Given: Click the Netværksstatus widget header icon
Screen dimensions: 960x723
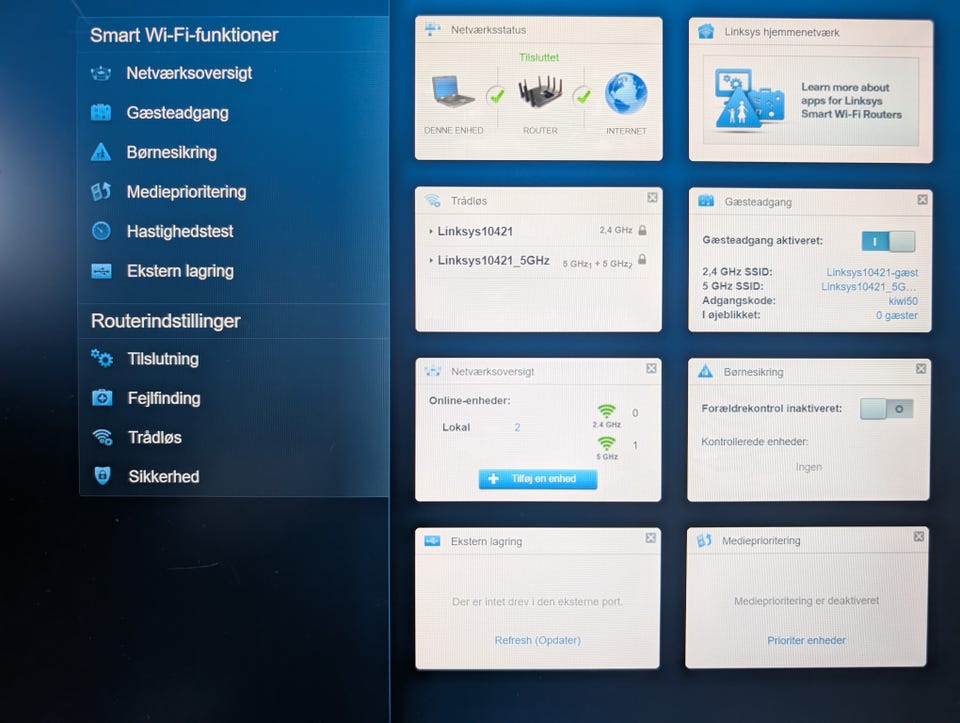Looking at the screenshot, I should click(433, 29).
